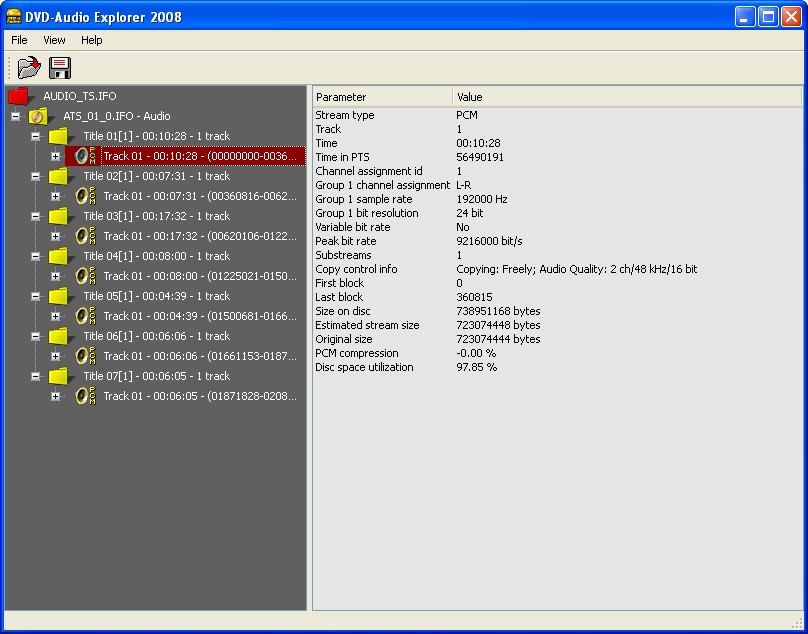The height and width of the screenshot is (634, 808).
Task: Select Track 01 00:06:06 tree item
Action: (200, 357)
